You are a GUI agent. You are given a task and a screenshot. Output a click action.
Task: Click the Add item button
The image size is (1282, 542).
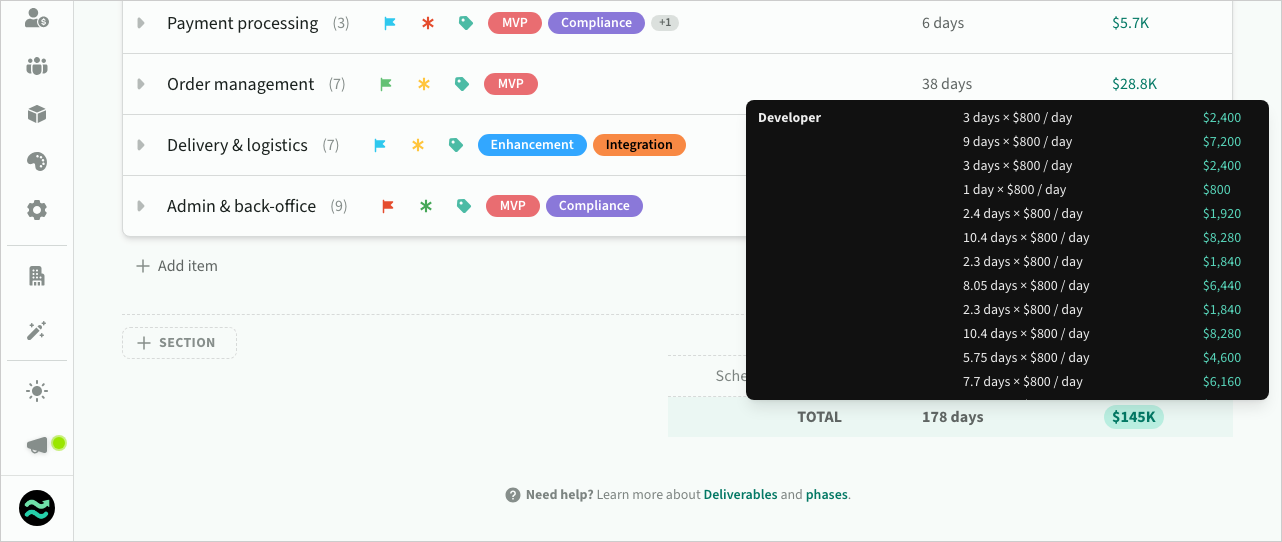click(177, 266)
